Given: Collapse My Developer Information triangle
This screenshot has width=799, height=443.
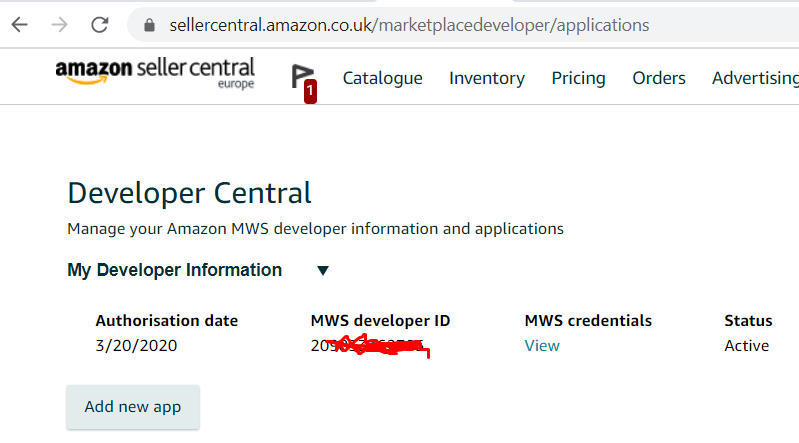Looking at the screenshot, I should coord(323,270).
